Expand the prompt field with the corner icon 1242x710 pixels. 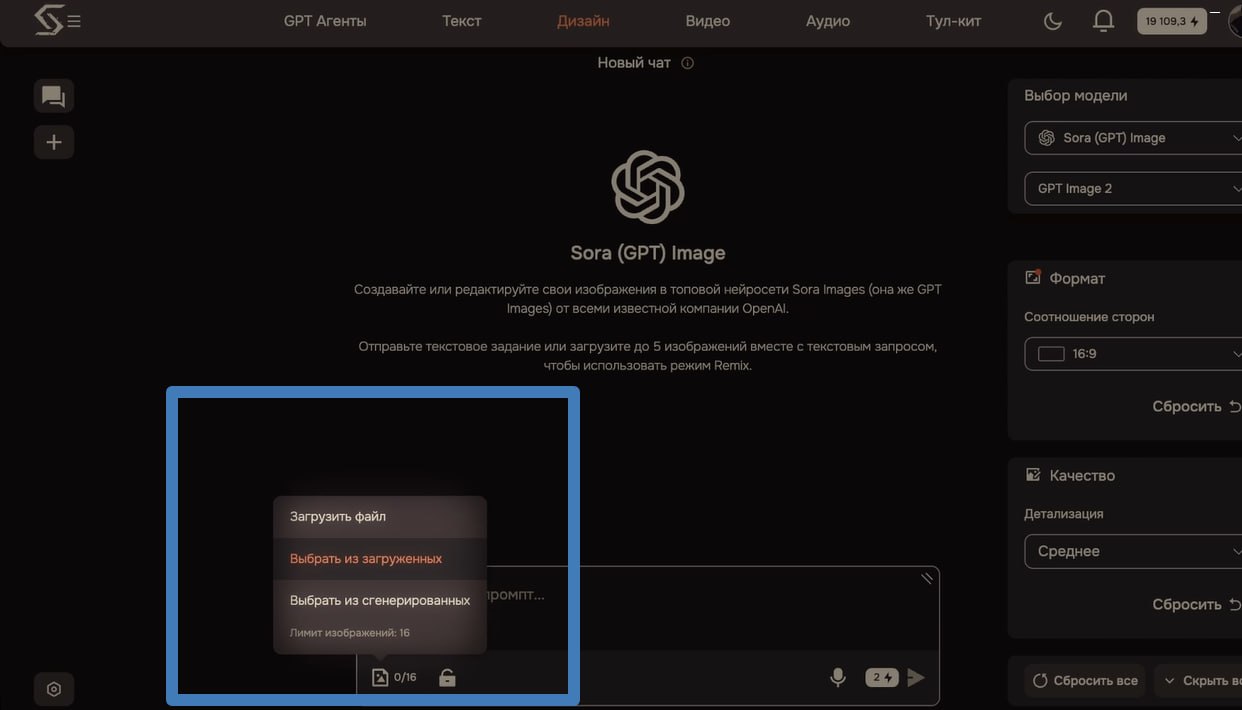point(927,578)
